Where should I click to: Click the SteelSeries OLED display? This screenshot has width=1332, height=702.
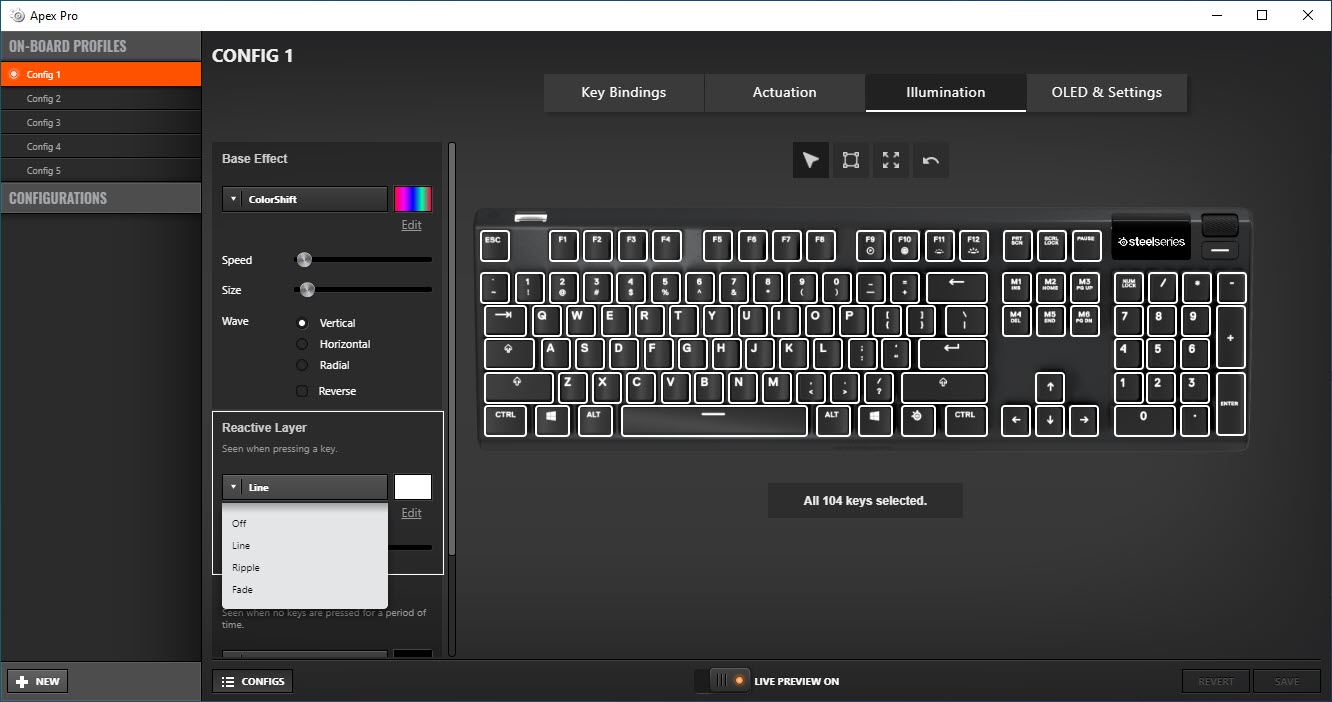pos(1151,240)
